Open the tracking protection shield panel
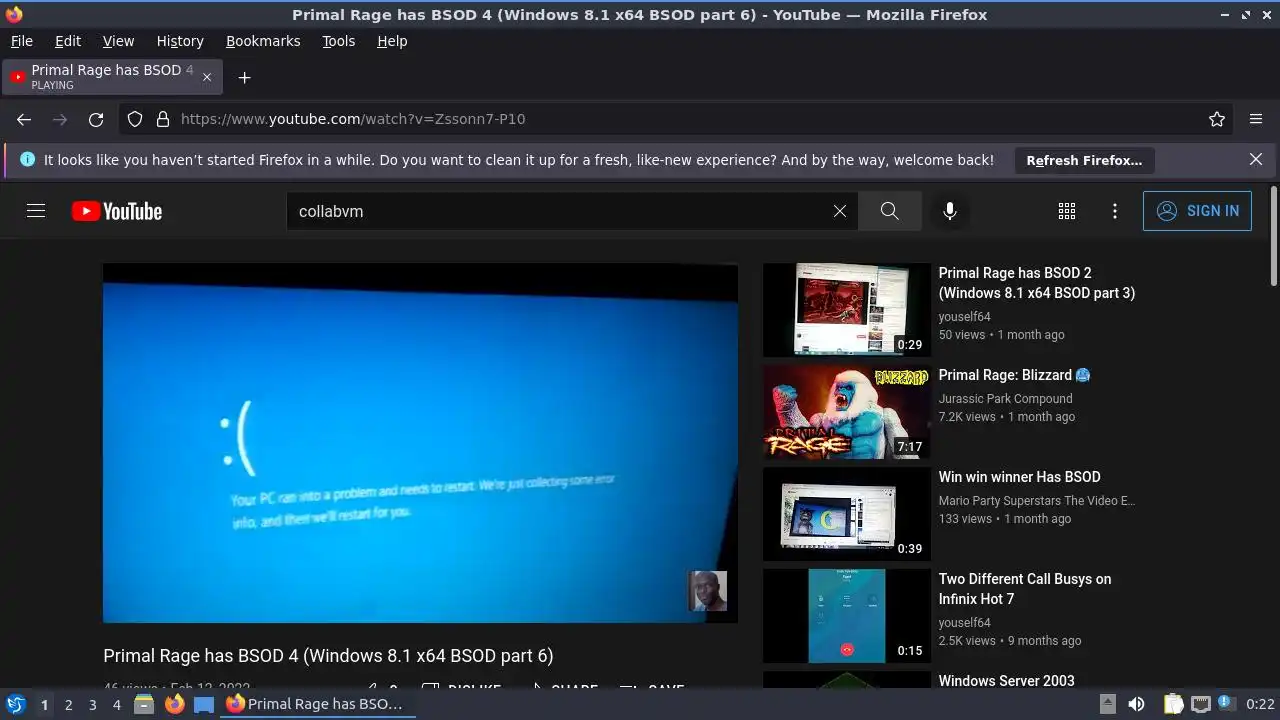1280x720 pixels. [x=135, y=119]
